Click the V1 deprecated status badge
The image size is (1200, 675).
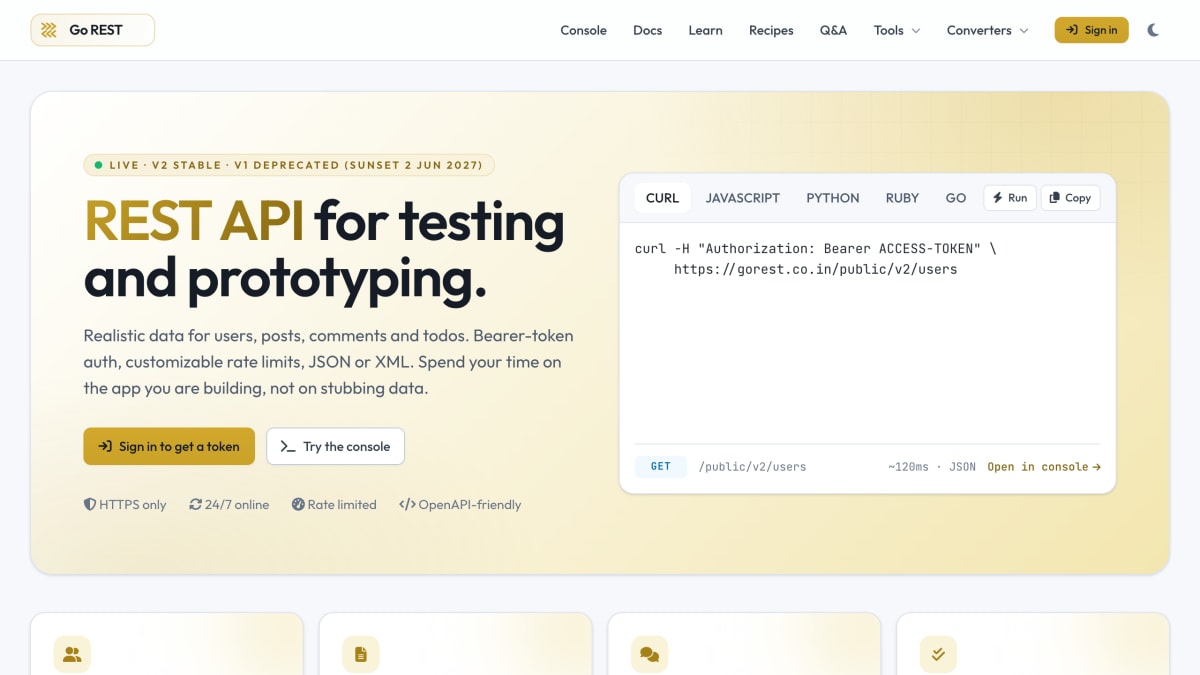point(289,165)
